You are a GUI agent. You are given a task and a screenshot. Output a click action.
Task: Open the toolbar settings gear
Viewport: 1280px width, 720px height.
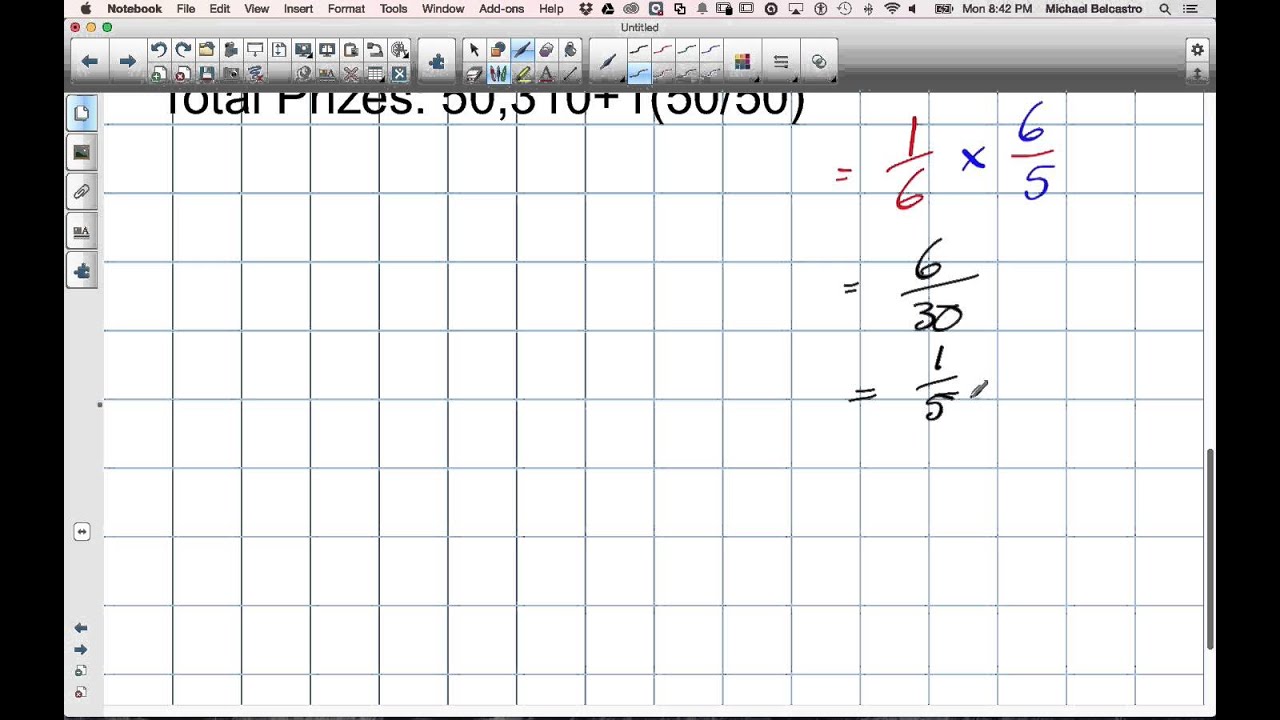coord(1197,50)
